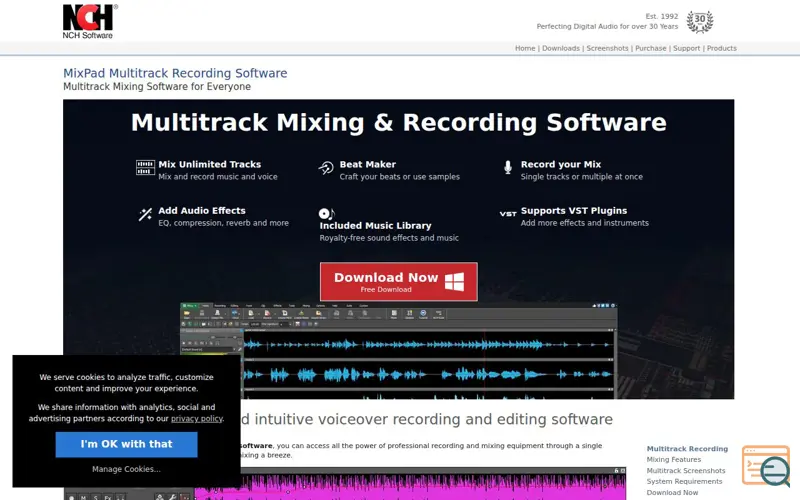Click 'Multitrack Mixing & Recording Software' banner title
This screenshot has width=800, height=500.
click(x=398, y=122)
